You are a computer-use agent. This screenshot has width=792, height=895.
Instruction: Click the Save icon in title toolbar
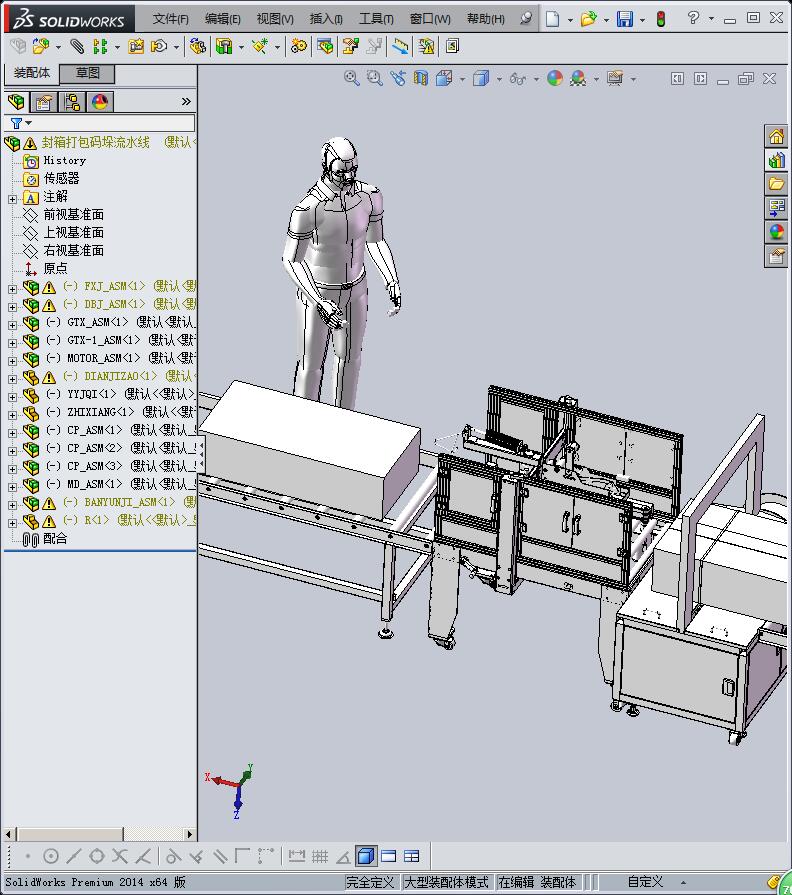625,19
